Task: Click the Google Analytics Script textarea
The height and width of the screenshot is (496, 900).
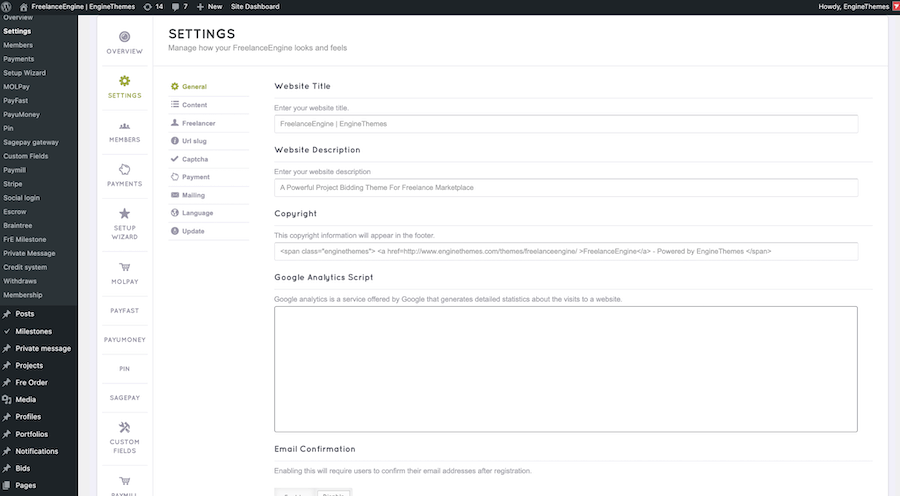Action: tap(566, 369)
